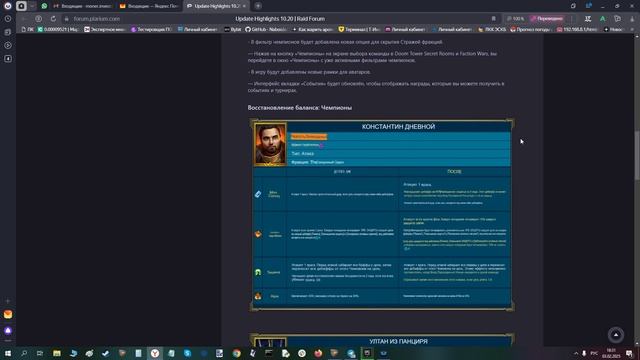This screenshot has width=640, height=360.
Task: Switch to the Yandex Mail inbox tab
Action: click(x=149, y=6)
